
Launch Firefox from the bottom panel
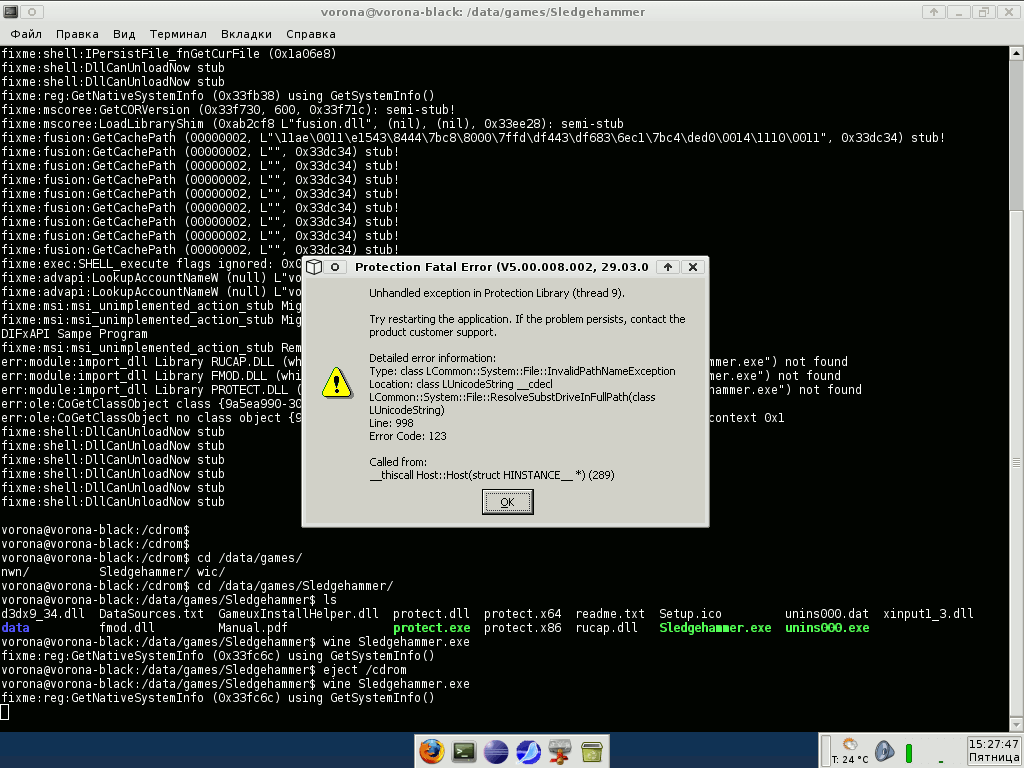click(x=432, y=751)
